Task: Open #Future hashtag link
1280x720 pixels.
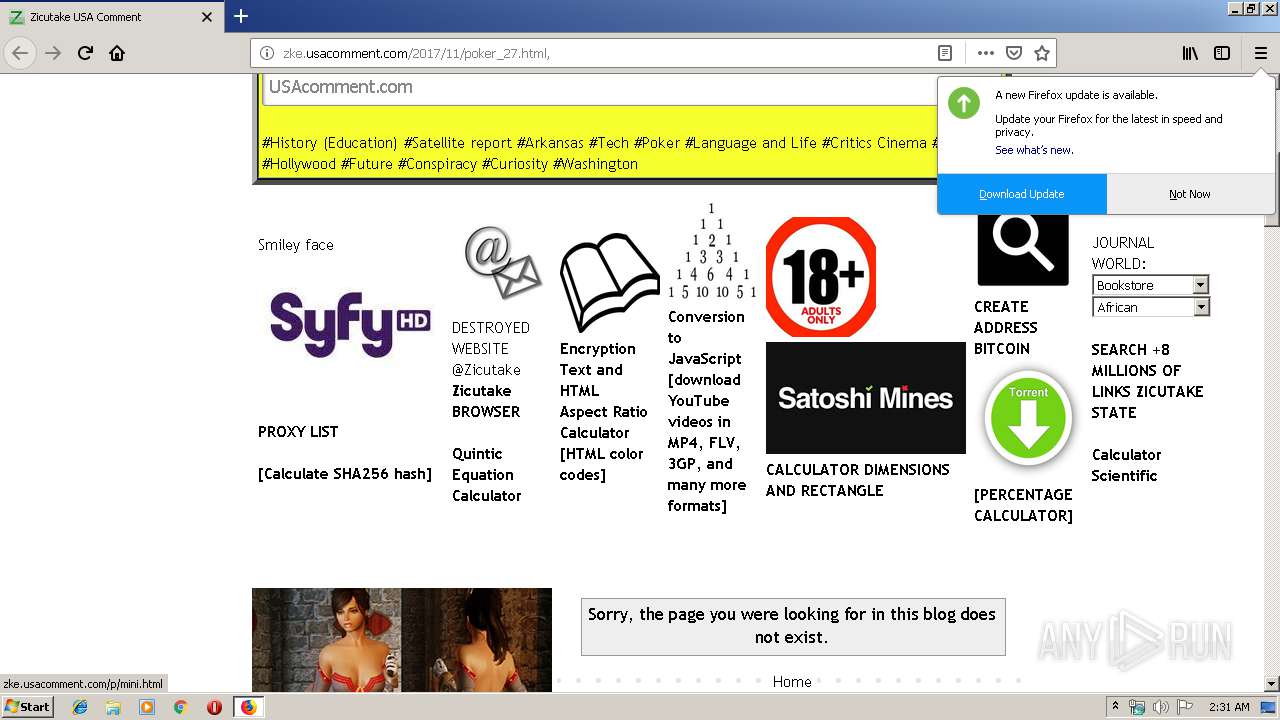Action: pos(367,164)
